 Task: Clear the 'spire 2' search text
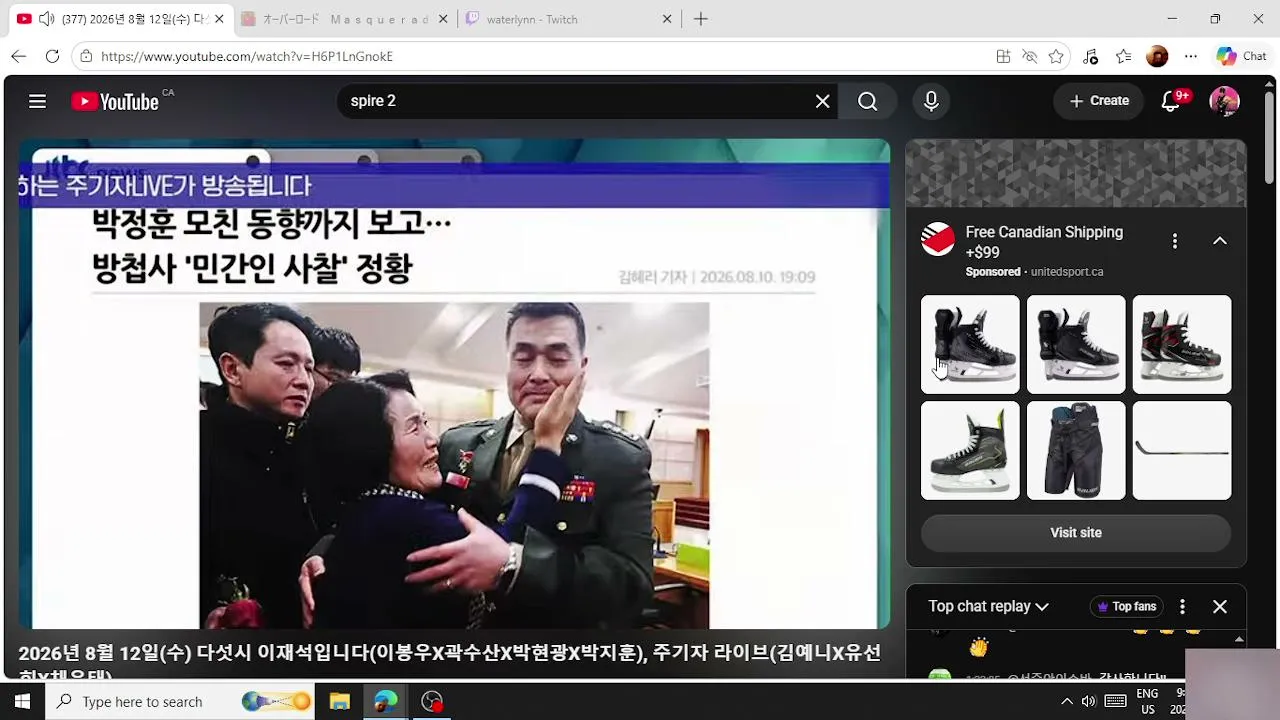point(822,101)
